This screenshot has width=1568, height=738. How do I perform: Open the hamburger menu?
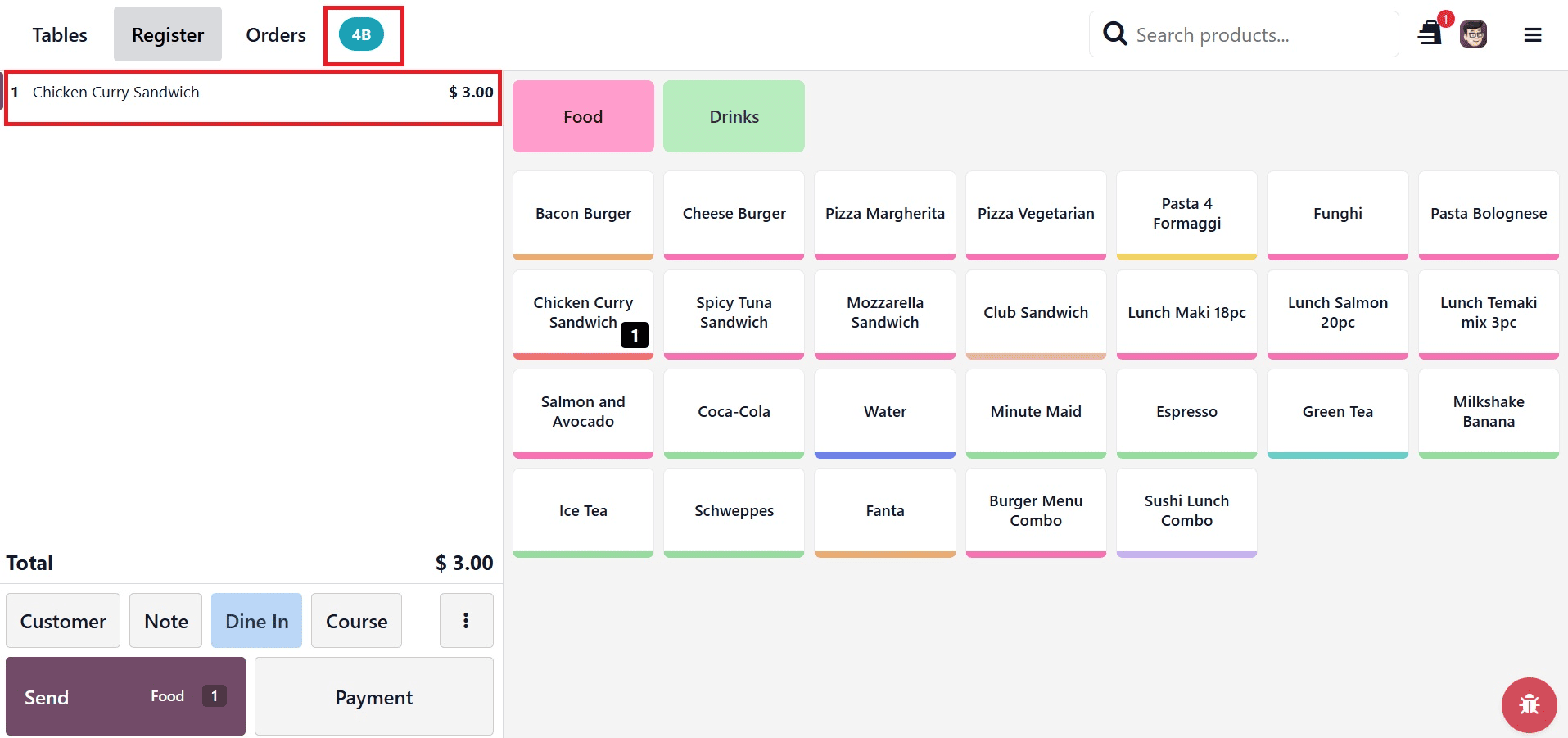coord(1533,34)
